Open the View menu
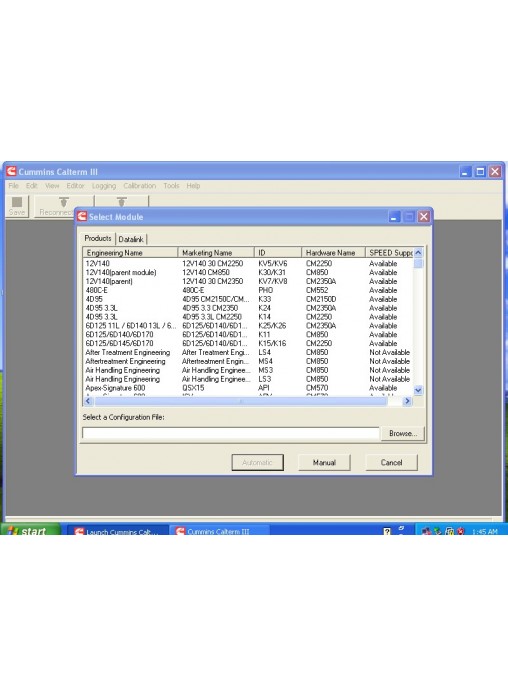This screenshot has width=508, height=696. point(52,186)
